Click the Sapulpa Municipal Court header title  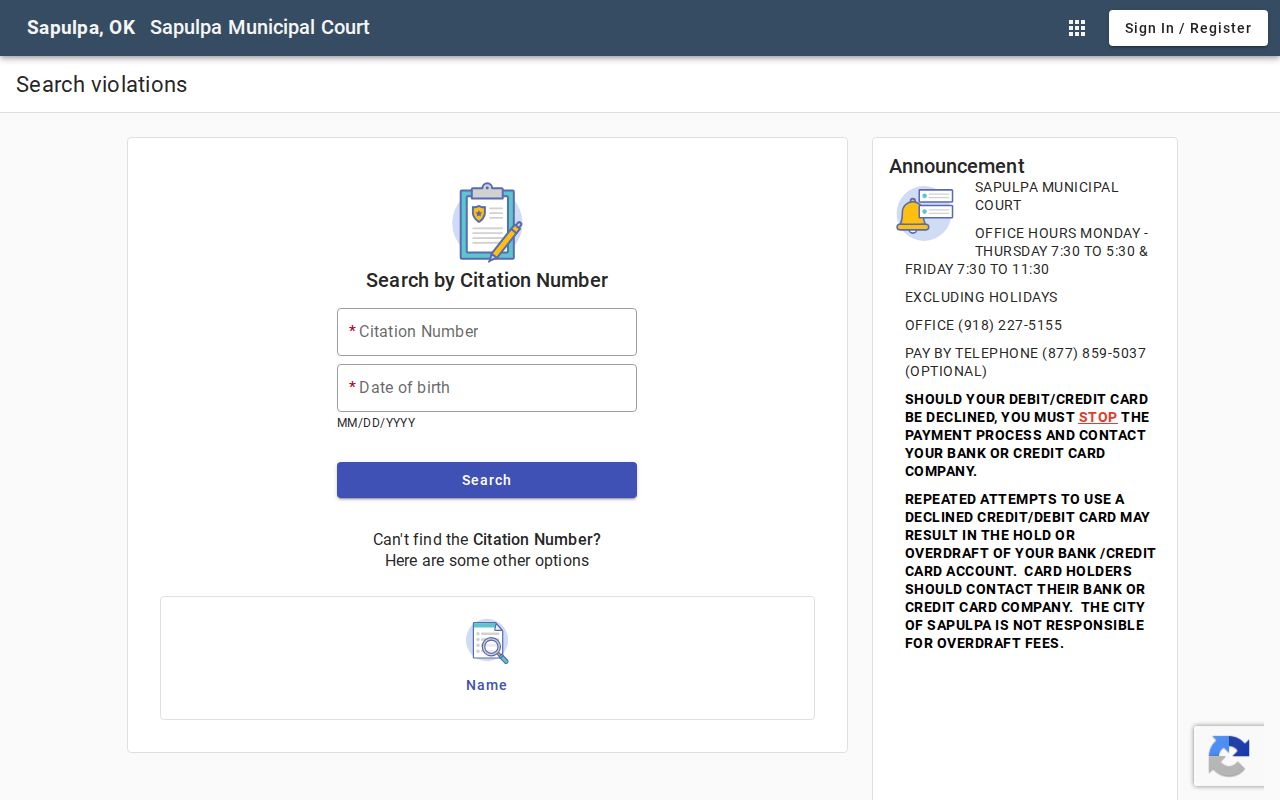260,27
